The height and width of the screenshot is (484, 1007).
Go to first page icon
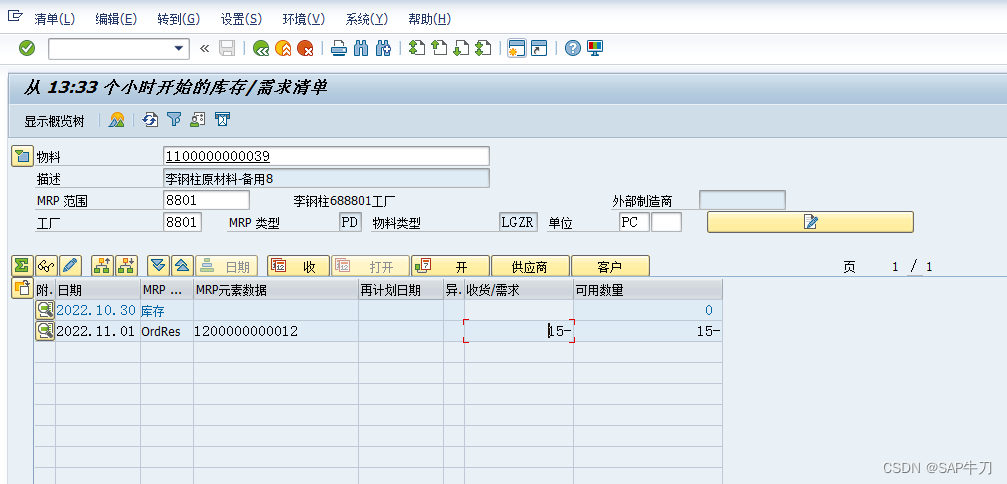pyautogui.click(x=417, y=48)
